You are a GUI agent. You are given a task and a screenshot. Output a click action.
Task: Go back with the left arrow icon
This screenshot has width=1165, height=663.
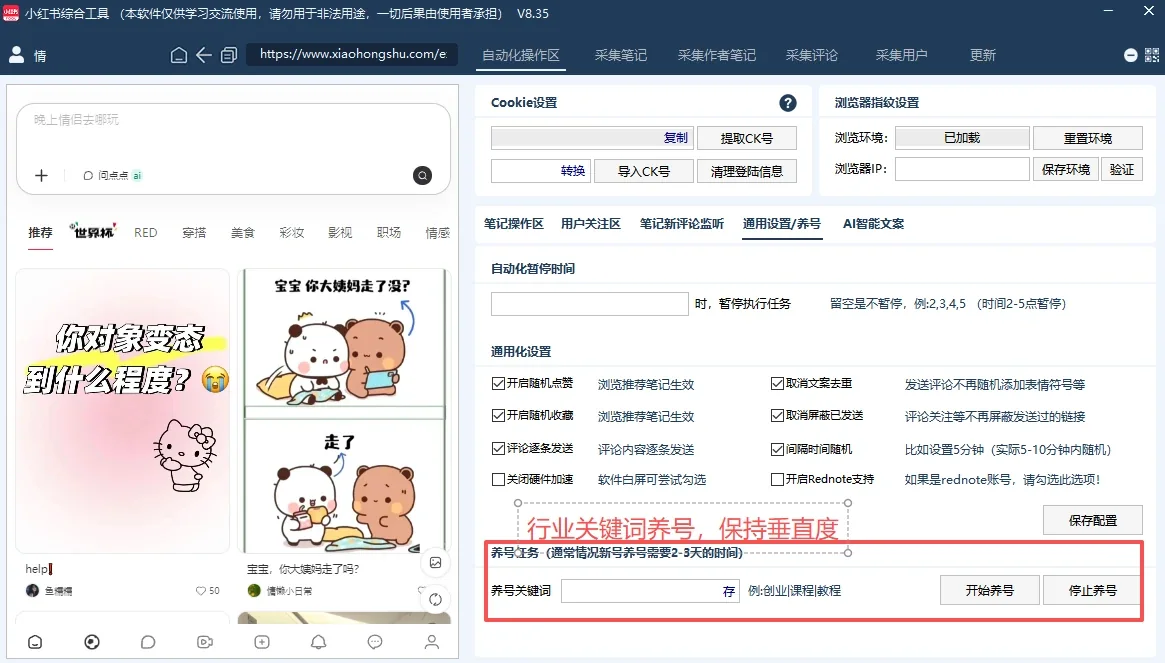coord(204,55)
